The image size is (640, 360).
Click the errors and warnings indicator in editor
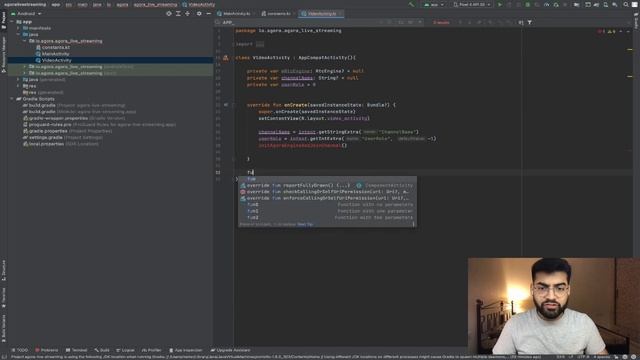coord(607,31)
